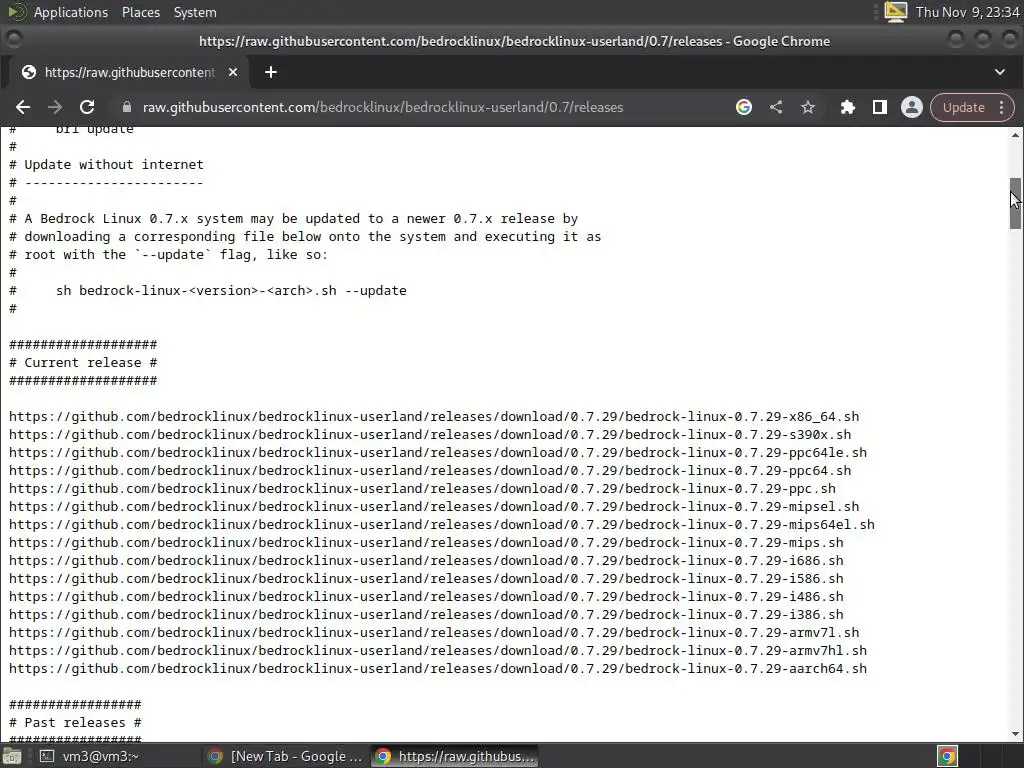Click the i486.sh release URL text
This screenshot has width=1024, height=768.
pos(426,597)
